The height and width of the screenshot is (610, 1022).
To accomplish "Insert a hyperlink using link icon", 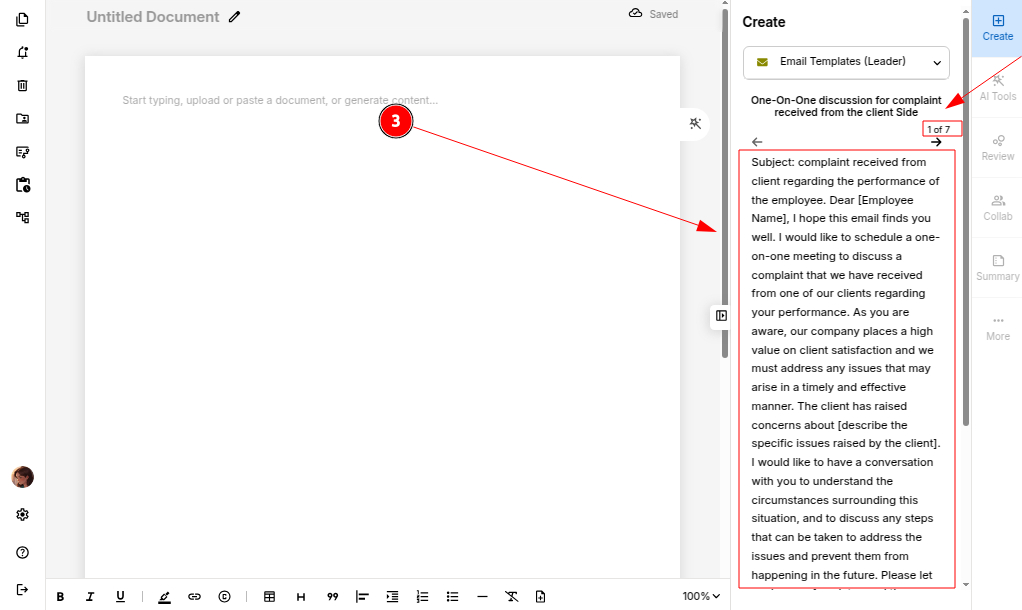I will coord(195,596).
